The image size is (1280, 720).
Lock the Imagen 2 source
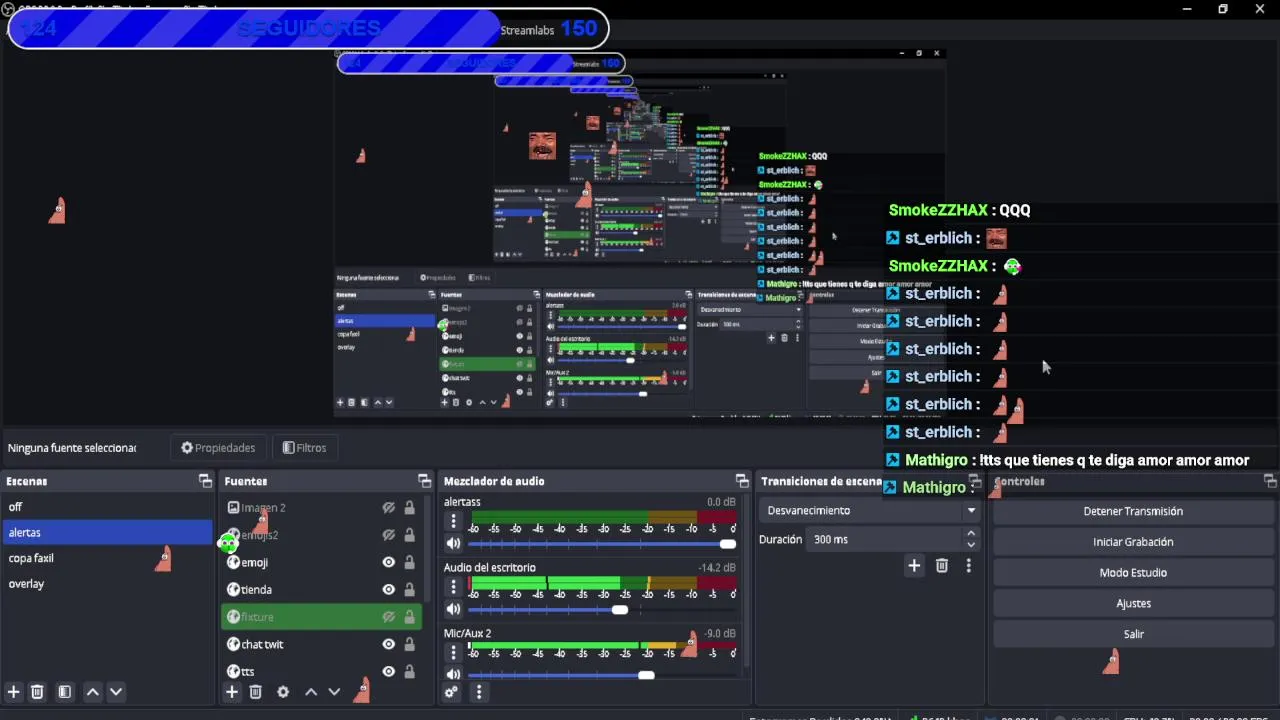(x=409, y=508)
